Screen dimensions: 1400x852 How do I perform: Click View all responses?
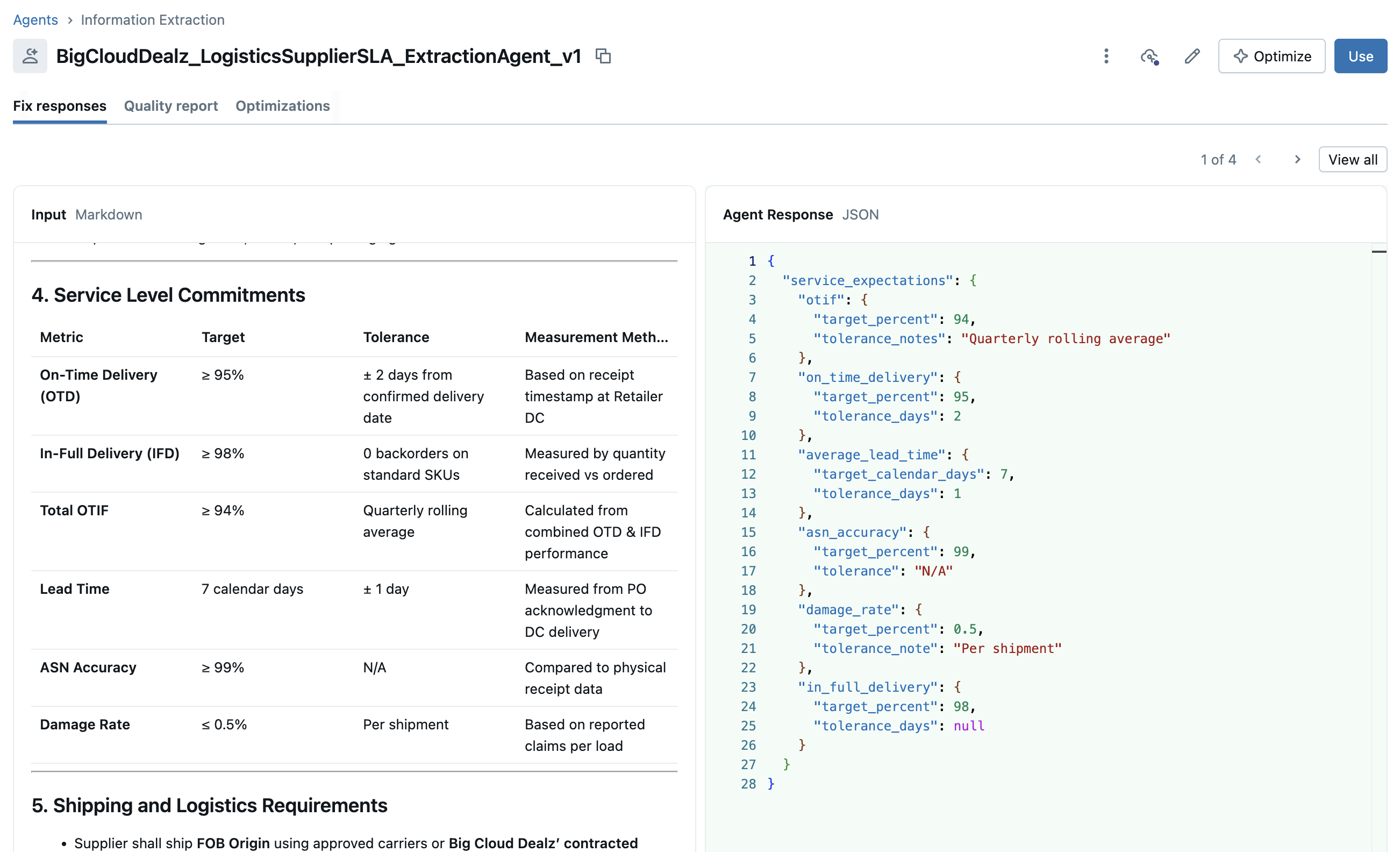pyautogui.click(x=1352, y=159)
